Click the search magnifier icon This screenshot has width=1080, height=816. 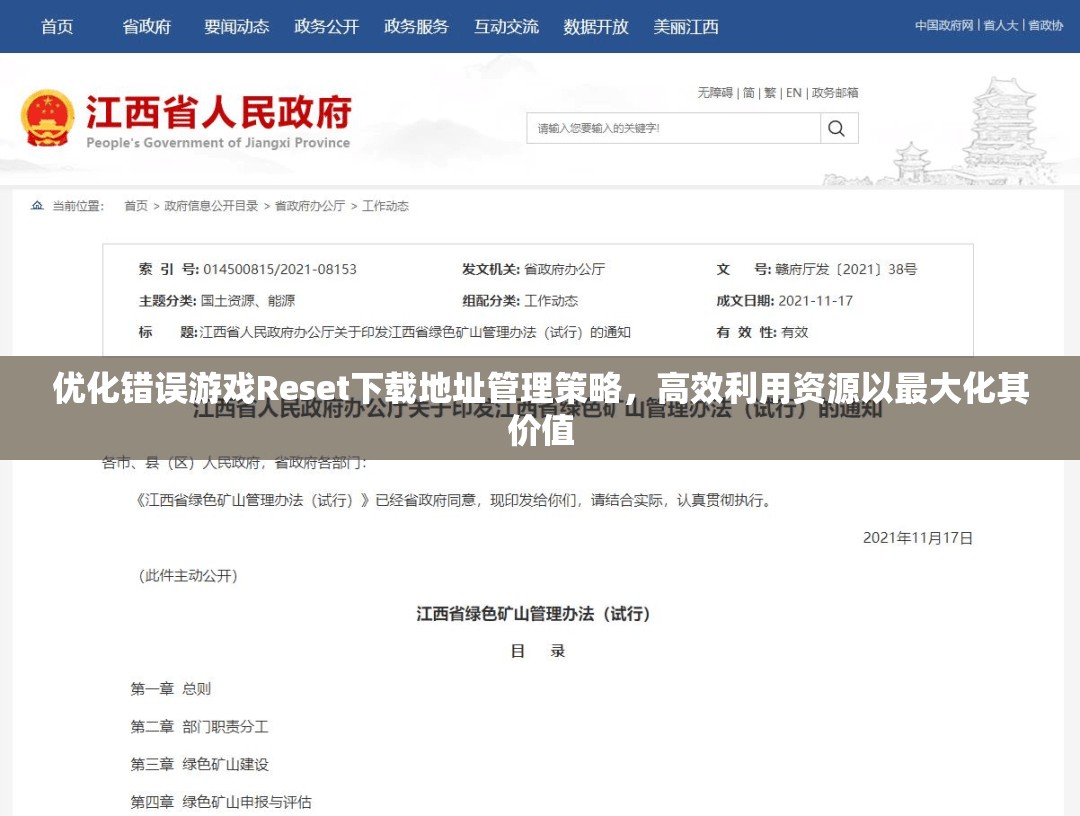(837, 128)
